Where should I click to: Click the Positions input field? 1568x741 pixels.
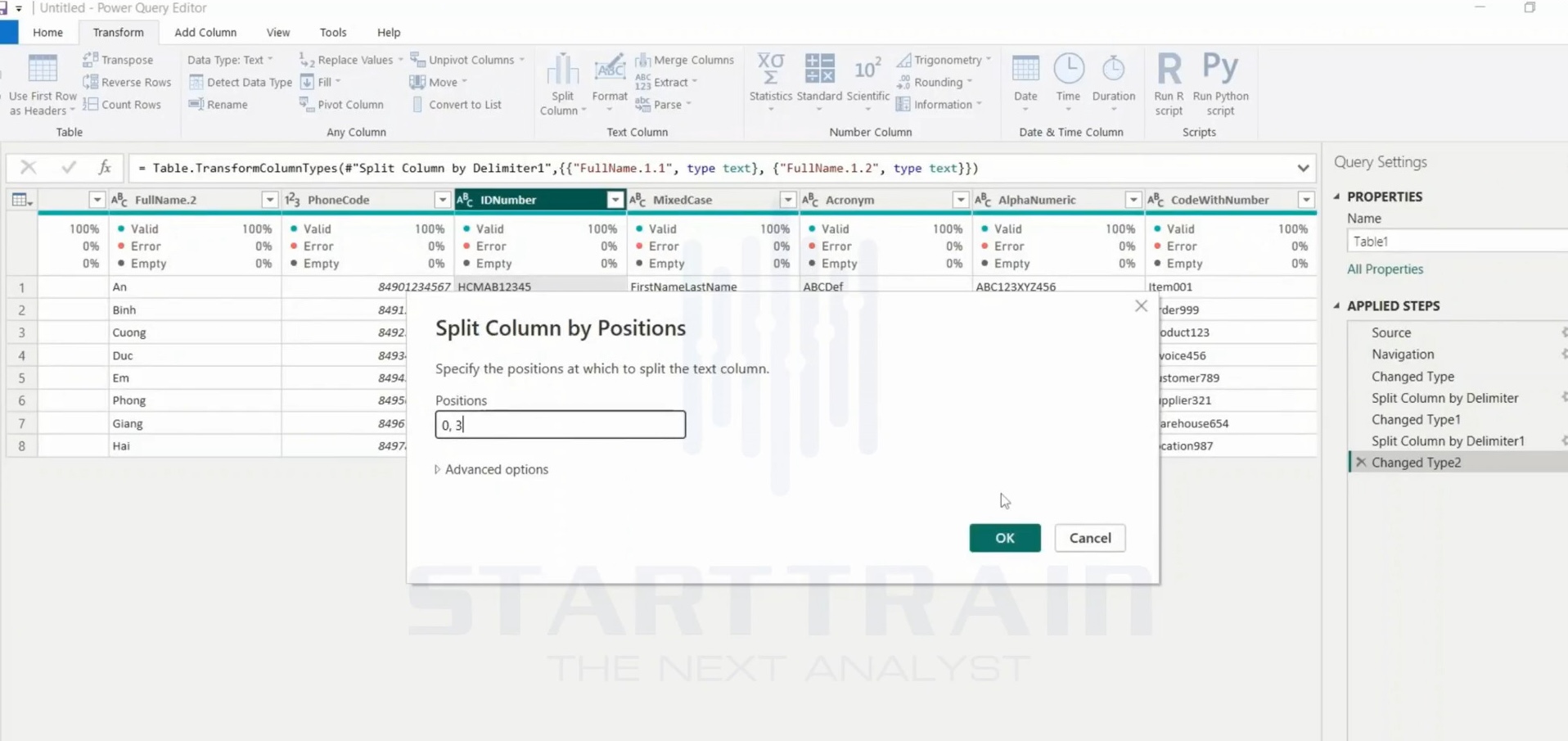[561, 424]
